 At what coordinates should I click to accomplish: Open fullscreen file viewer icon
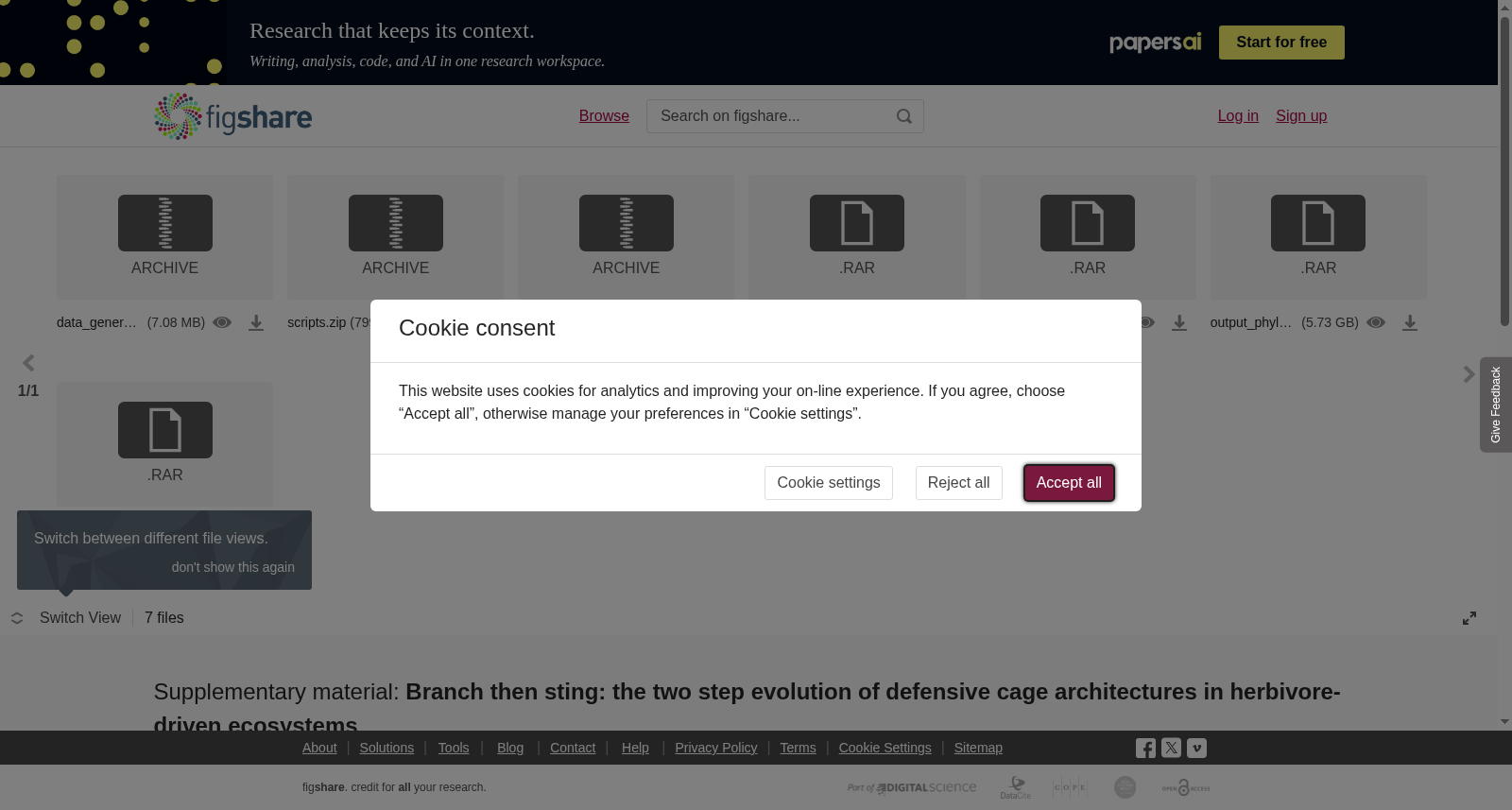[x=1469, y=618]
